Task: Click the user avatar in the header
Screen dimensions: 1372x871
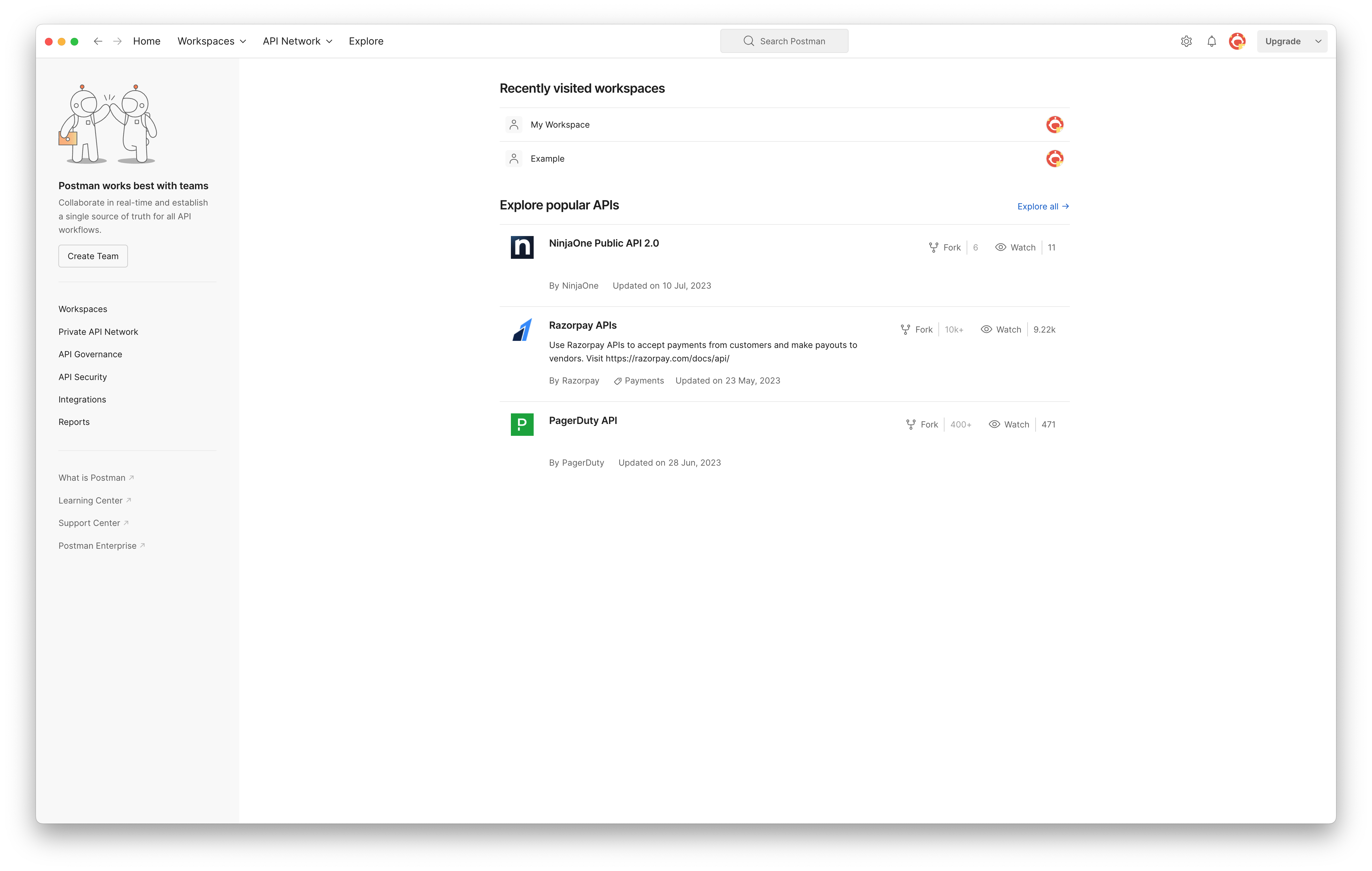Action: 1237,41
